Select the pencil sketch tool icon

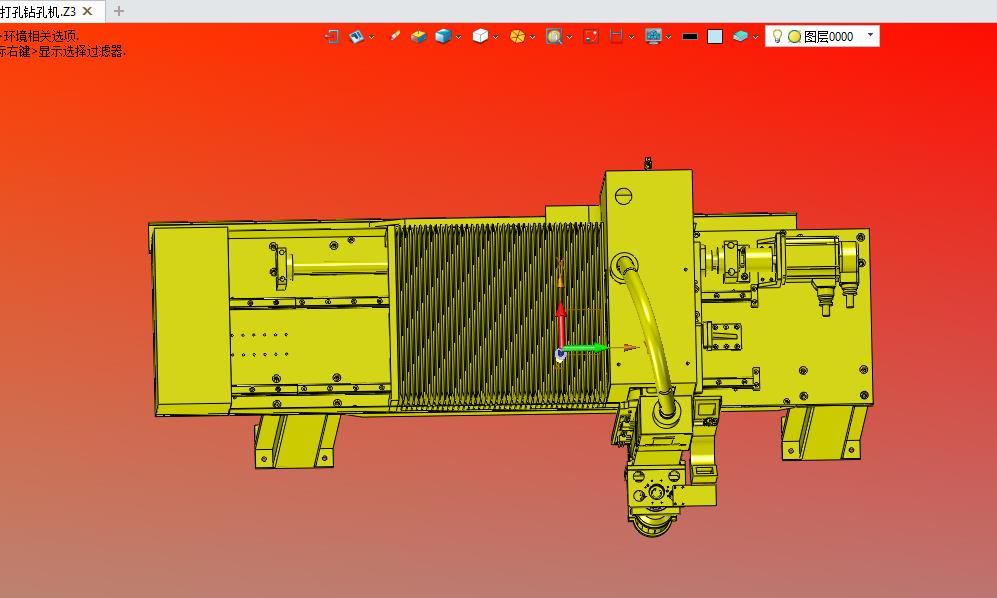coord(395,36)
